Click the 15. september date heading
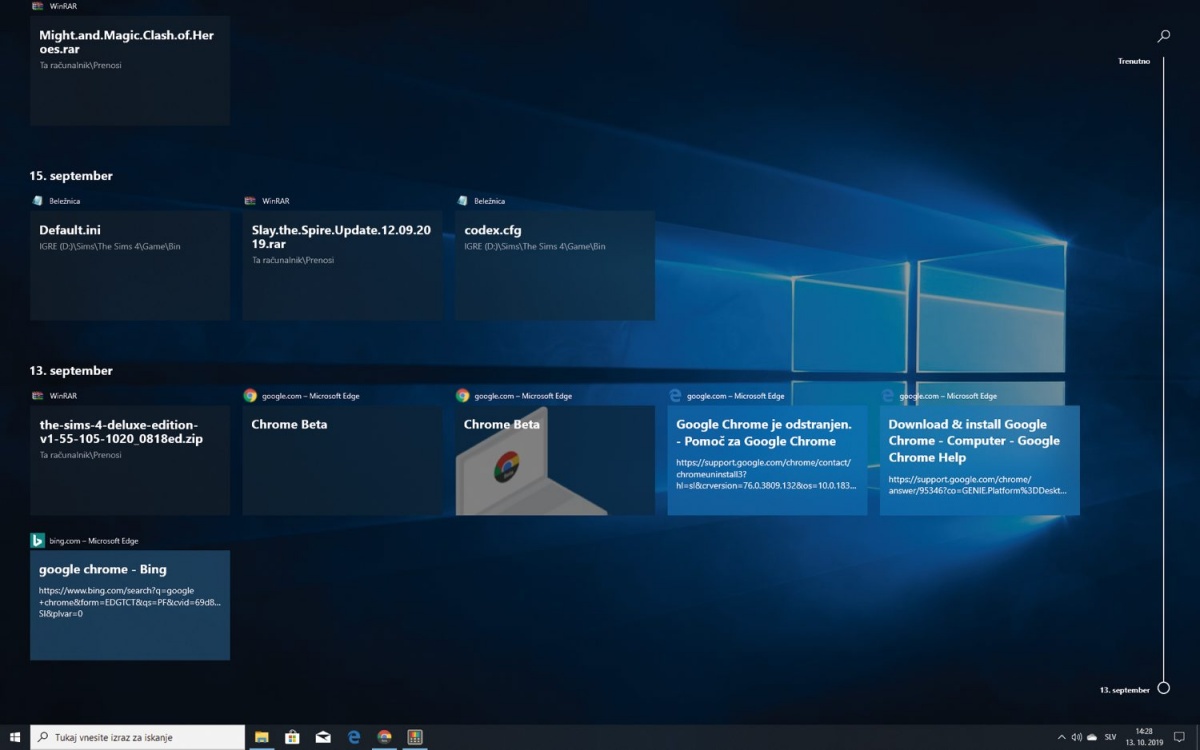This screenshot has width=1200, height=750. (71, 176)
